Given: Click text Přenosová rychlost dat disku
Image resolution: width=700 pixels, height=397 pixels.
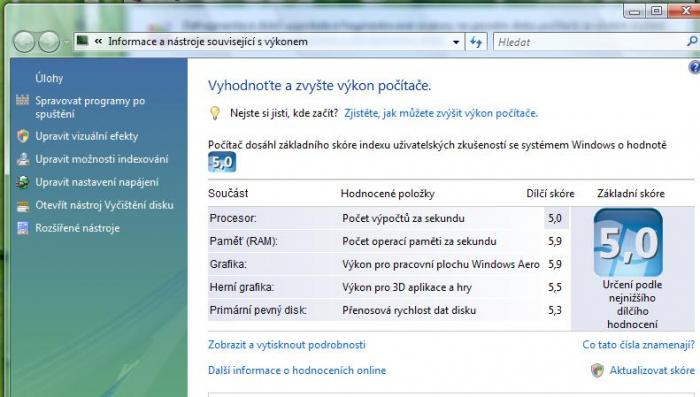Looking at the screenshot, I should [x=409, y=310].
